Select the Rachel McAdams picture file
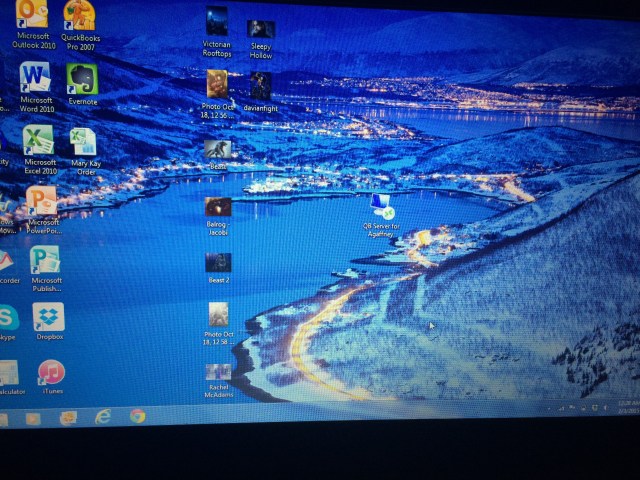The image size is (640, 480). [x=218, y=372]
